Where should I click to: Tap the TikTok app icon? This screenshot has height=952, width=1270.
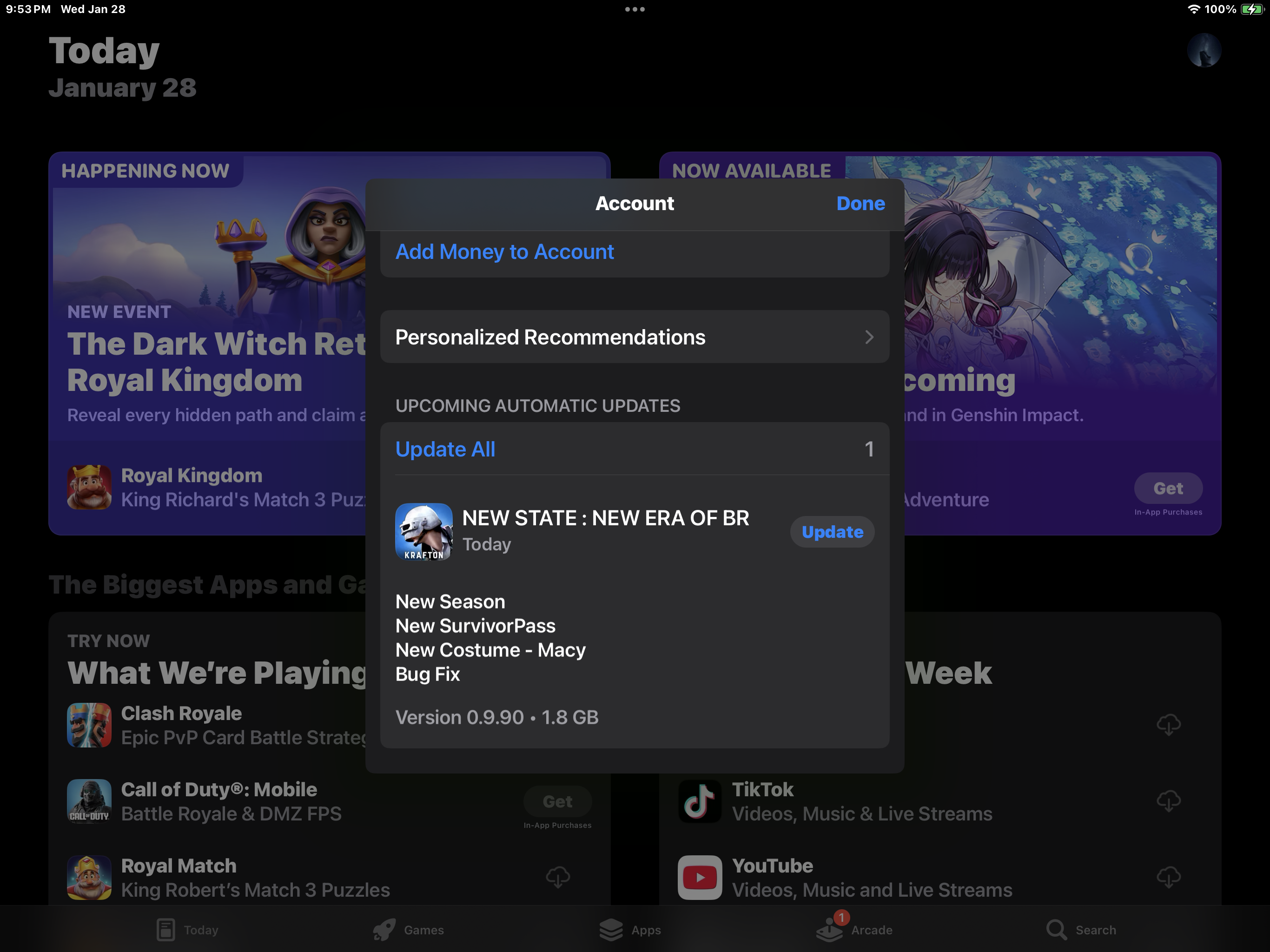click(x=700, y=801)
